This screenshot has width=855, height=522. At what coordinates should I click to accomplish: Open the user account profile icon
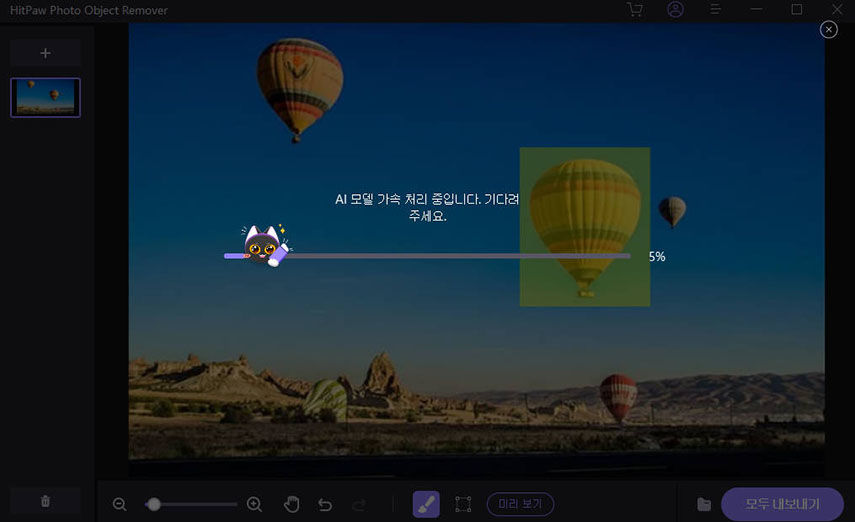(x=675, y=10)
